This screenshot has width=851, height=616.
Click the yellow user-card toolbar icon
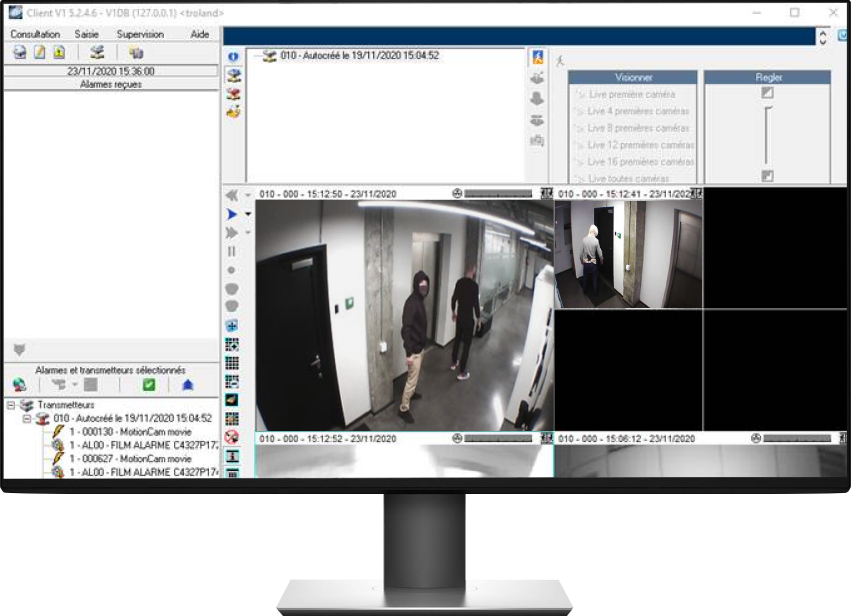tap(59, 52)
